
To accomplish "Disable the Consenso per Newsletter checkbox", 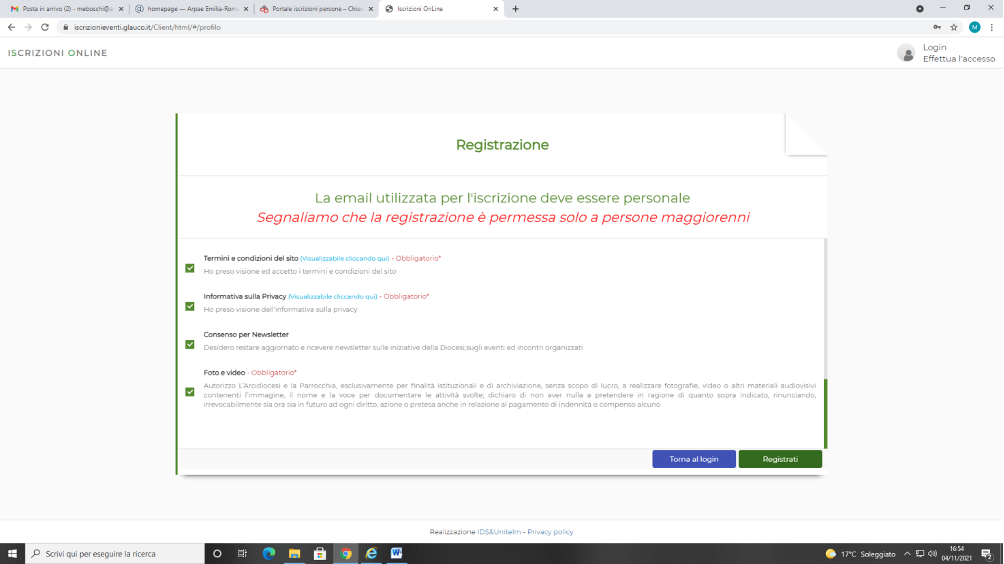I will (x=190, y=344).
